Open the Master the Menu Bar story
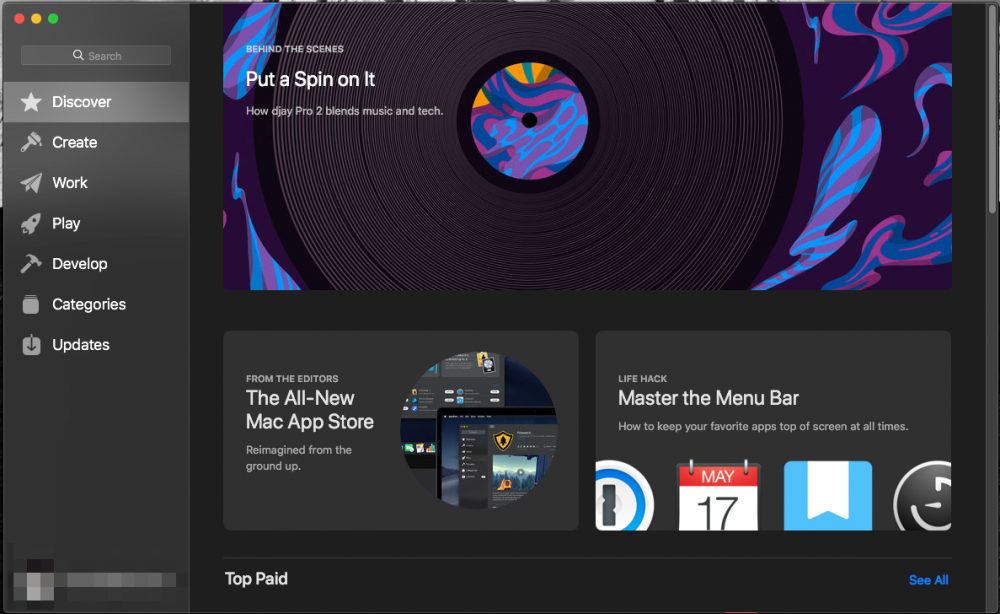This screenshot has height=614, width=1000. (773, 430)
